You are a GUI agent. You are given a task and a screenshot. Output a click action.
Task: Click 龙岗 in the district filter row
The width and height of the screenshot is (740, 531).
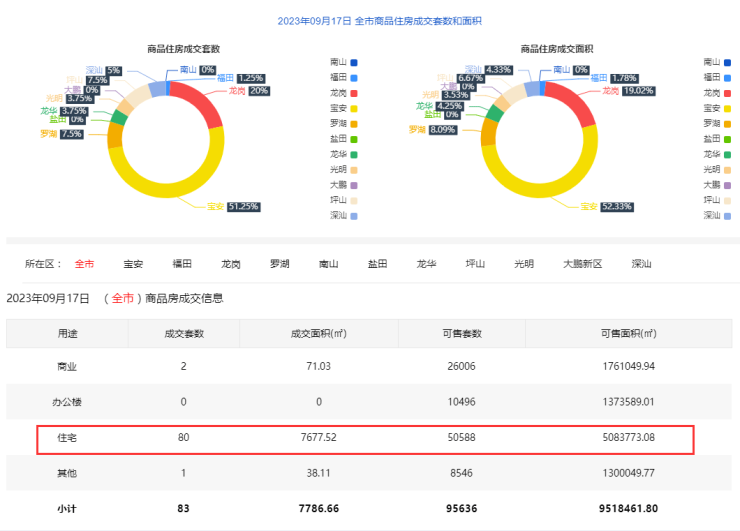(231, 264)
